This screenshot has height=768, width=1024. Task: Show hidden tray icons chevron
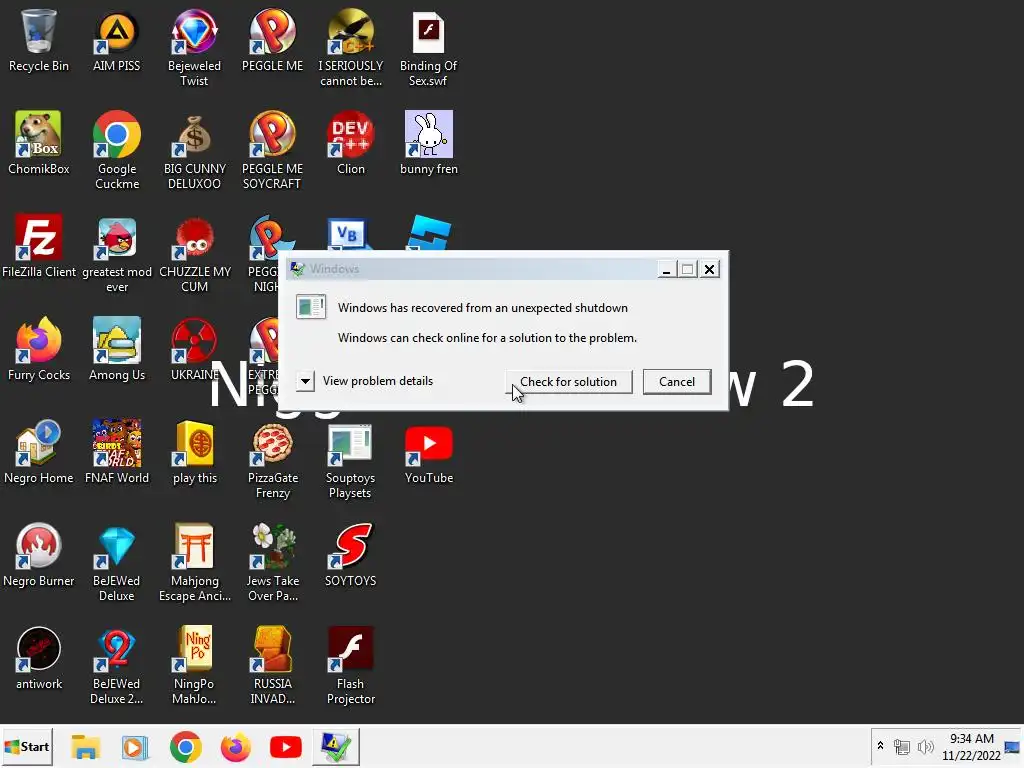pyautogui.click(x=880, y=746)
